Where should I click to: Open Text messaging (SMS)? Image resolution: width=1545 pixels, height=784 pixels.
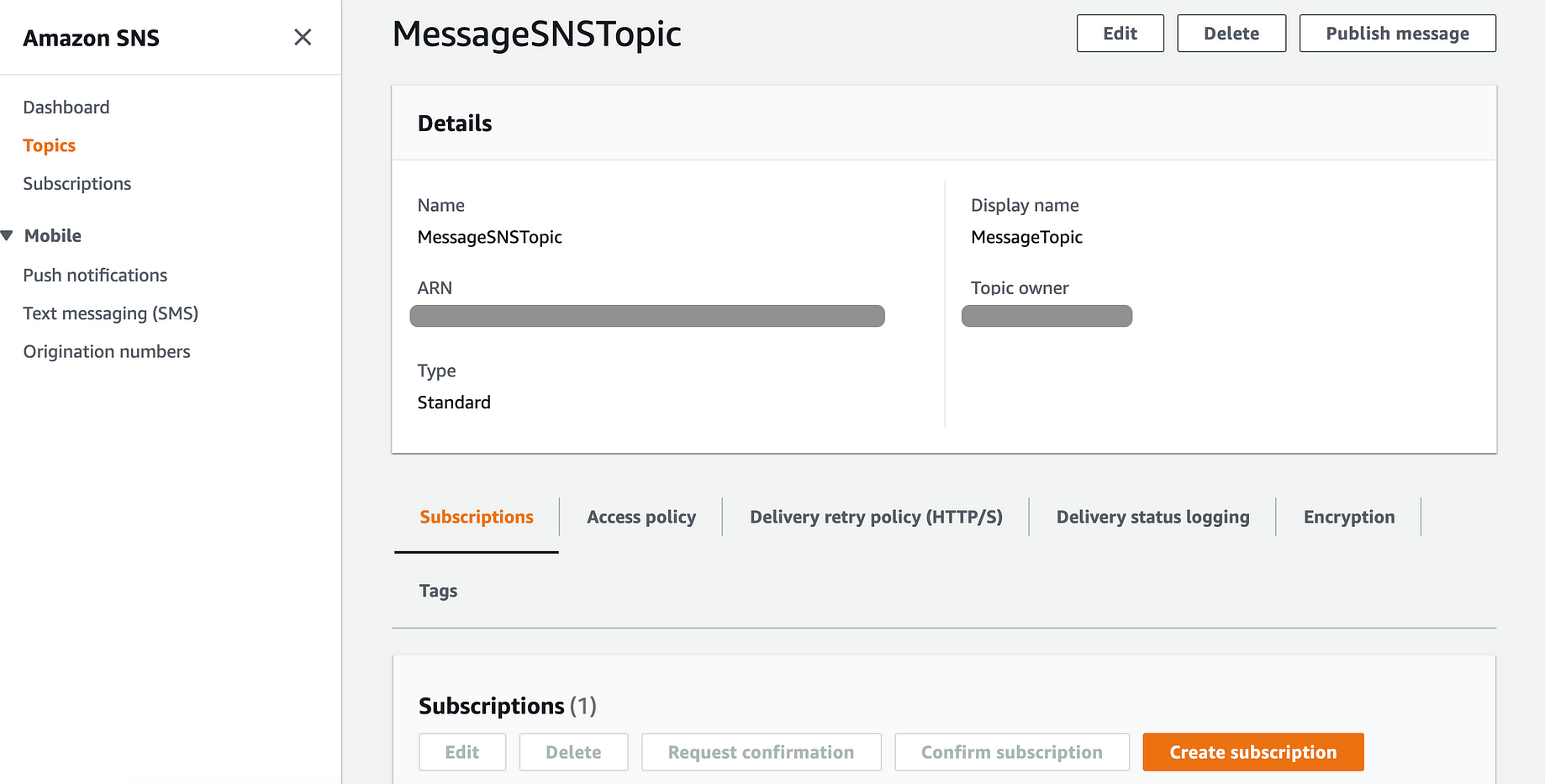pos(111,313)
